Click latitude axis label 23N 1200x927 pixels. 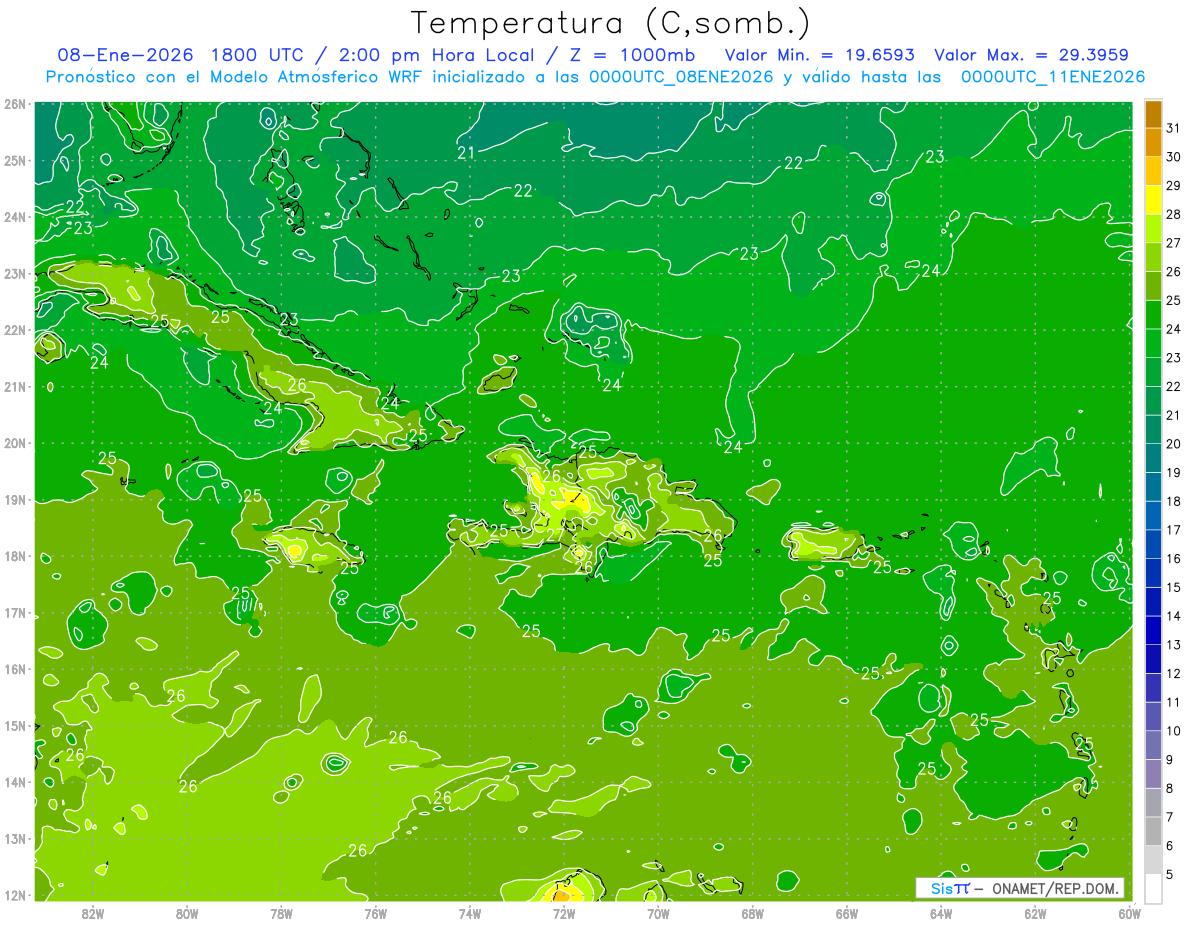click(14, 274)
